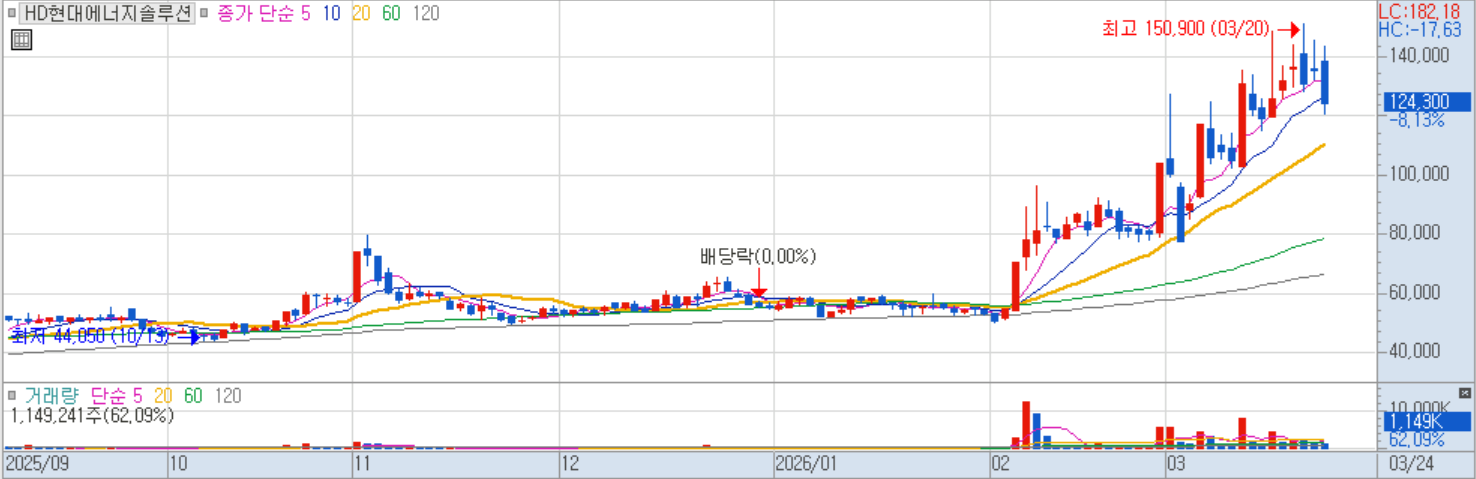Select the orange 20 volume moving average

[x=162, y=396]
